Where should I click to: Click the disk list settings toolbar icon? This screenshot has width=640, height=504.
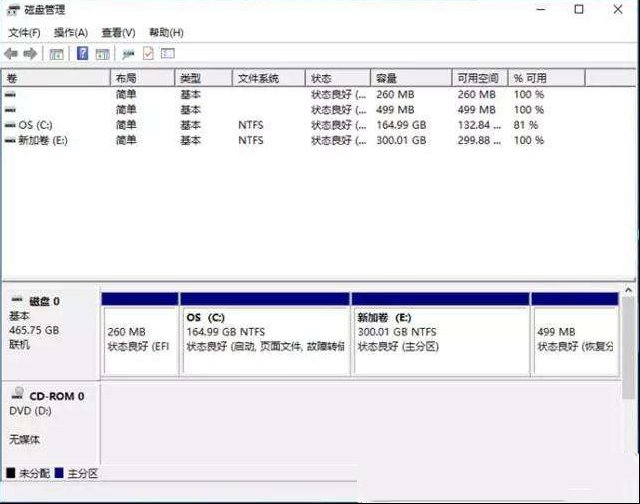168,53
